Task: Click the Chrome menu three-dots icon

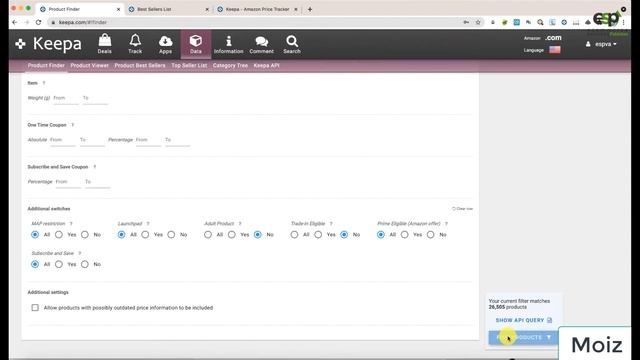Action: (623, 22)
